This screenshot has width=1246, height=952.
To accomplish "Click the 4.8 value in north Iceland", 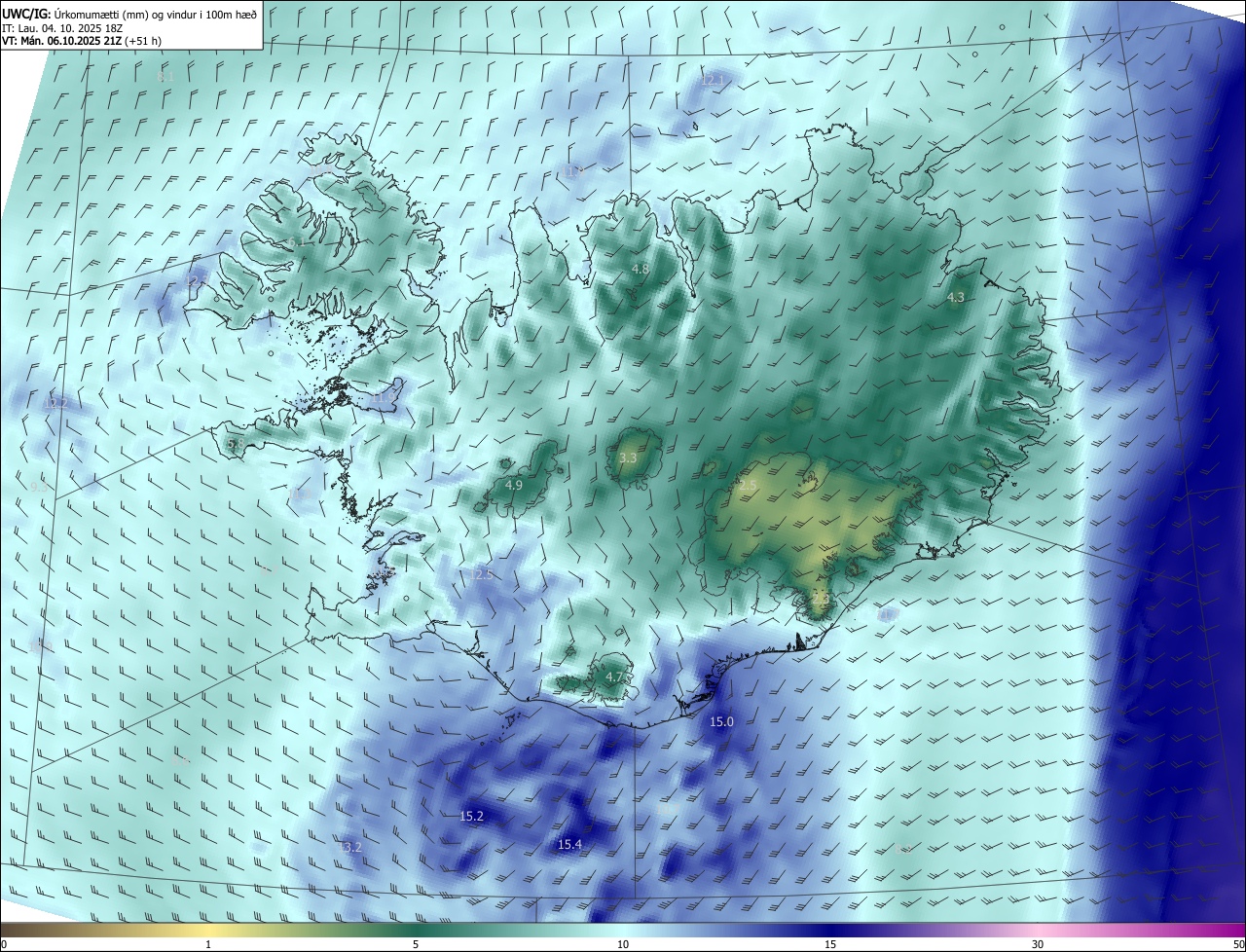I will pos(640,269).
